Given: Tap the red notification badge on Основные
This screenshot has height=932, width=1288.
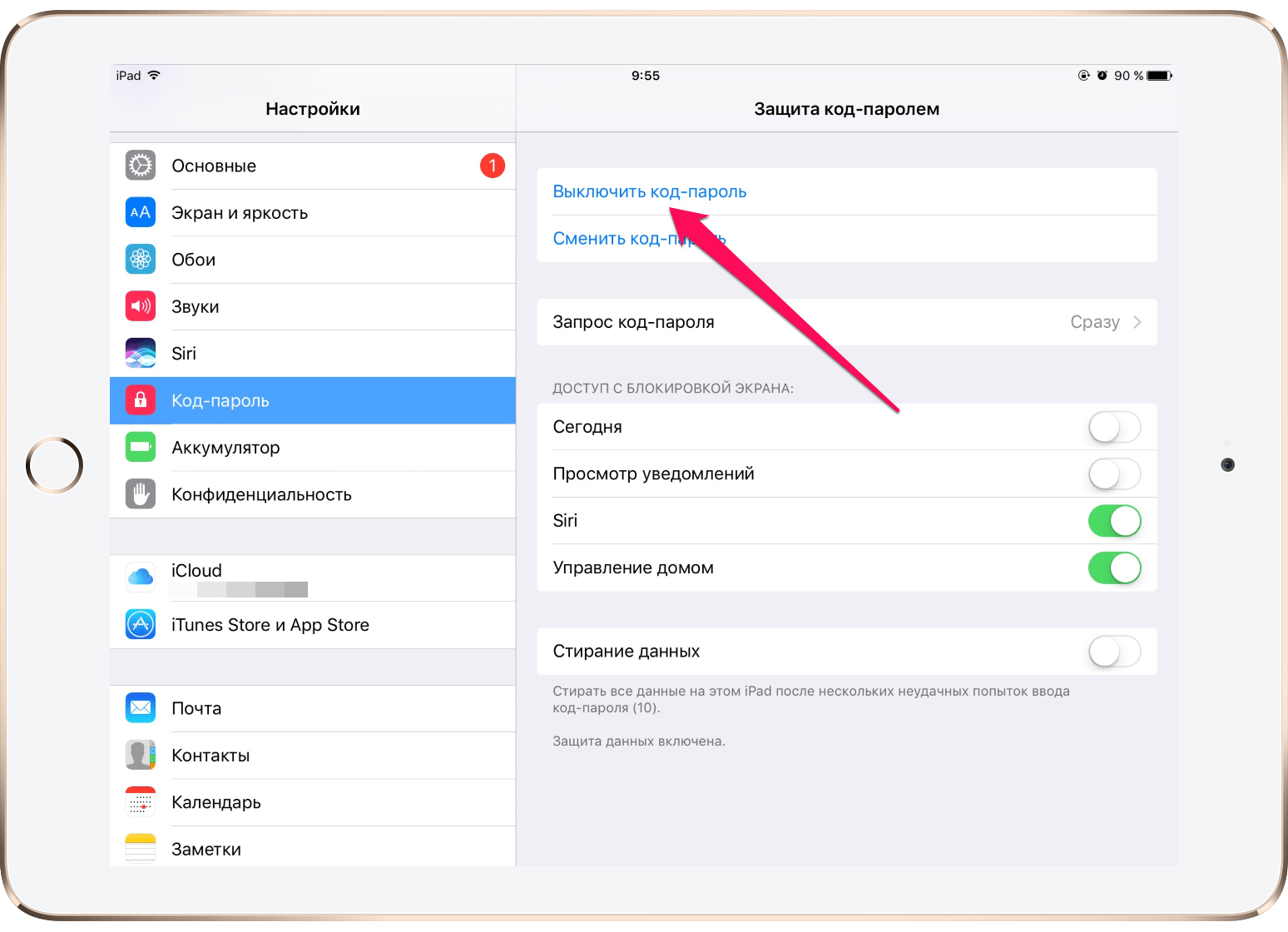Looking at the screenshot, I should (x=493, y=166).
